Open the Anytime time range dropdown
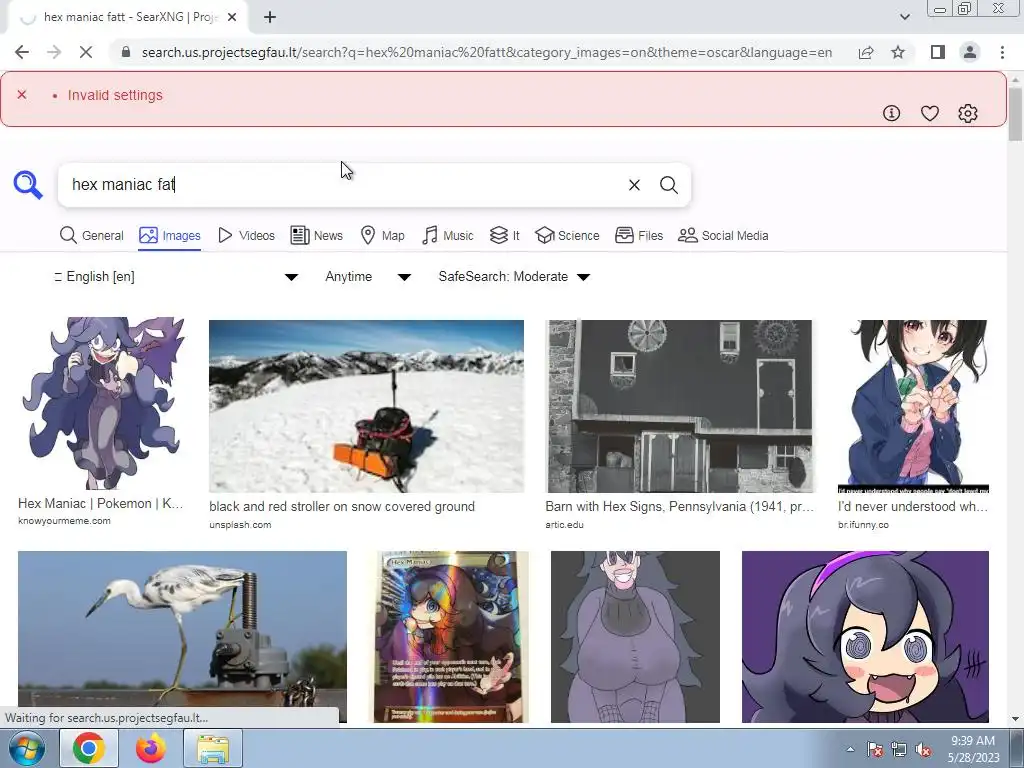The width and height of the screenshot is (1024, 768). pos(368,277)
